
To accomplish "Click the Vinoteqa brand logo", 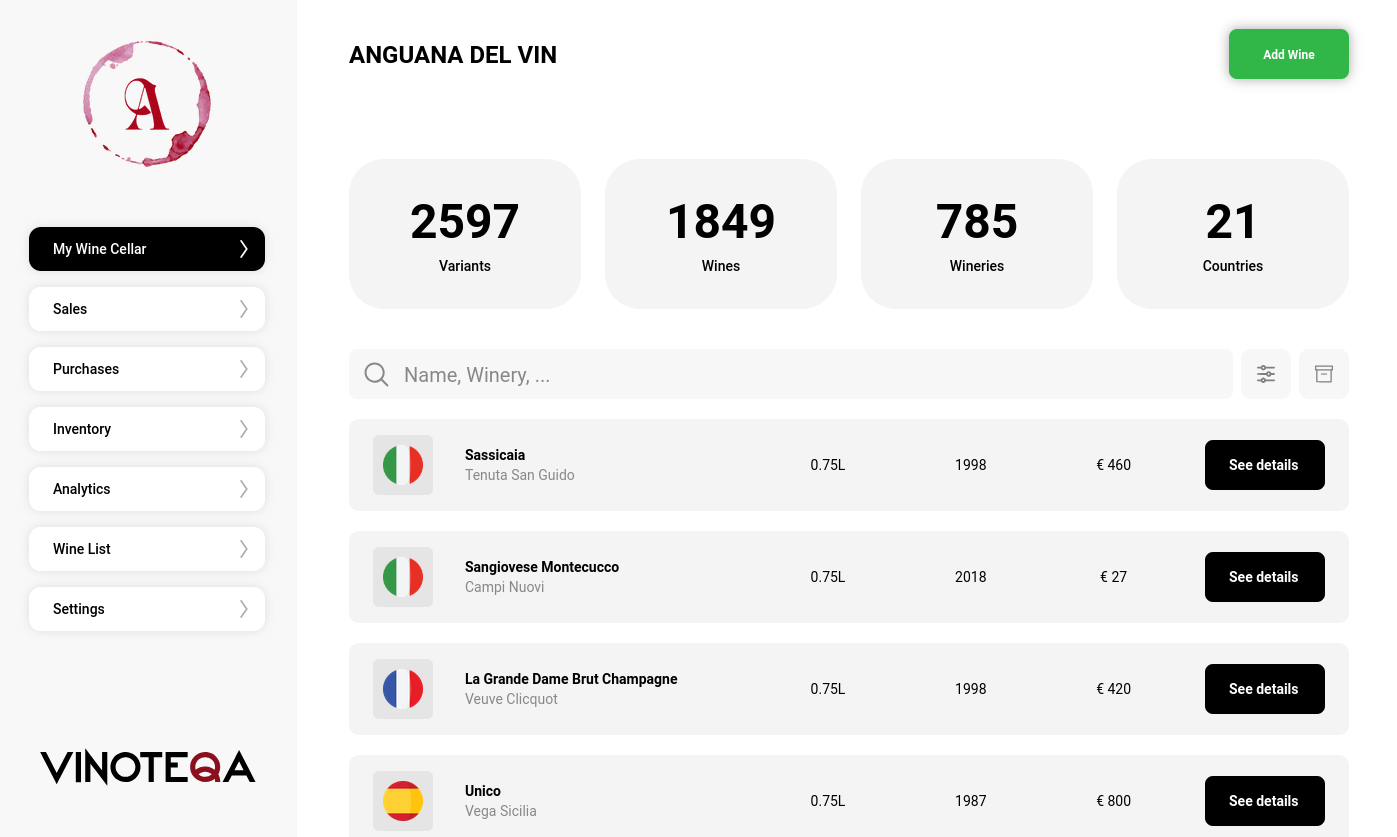I will coord(148,767).
